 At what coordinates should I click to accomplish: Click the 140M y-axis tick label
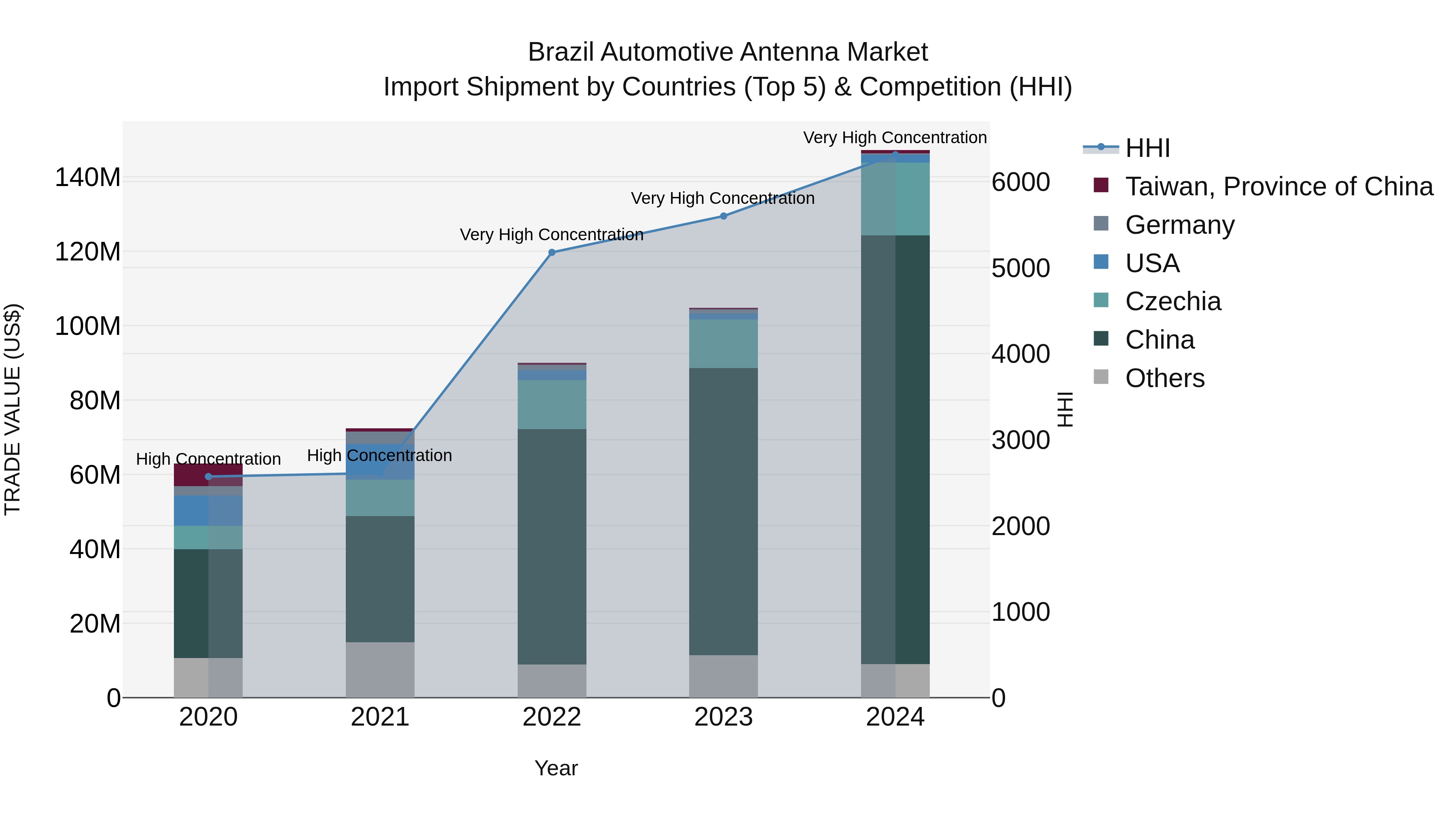(88, 178)
